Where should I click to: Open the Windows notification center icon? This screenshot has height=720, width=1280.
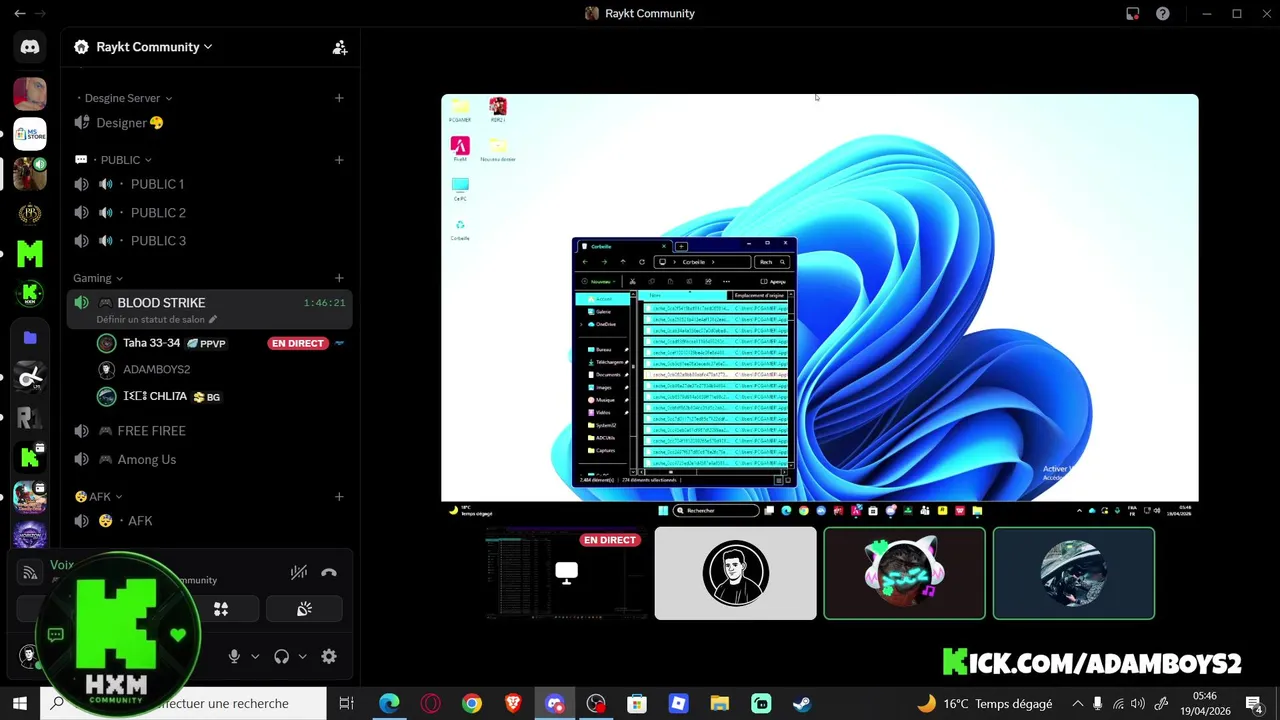[x=1253, y=703]
